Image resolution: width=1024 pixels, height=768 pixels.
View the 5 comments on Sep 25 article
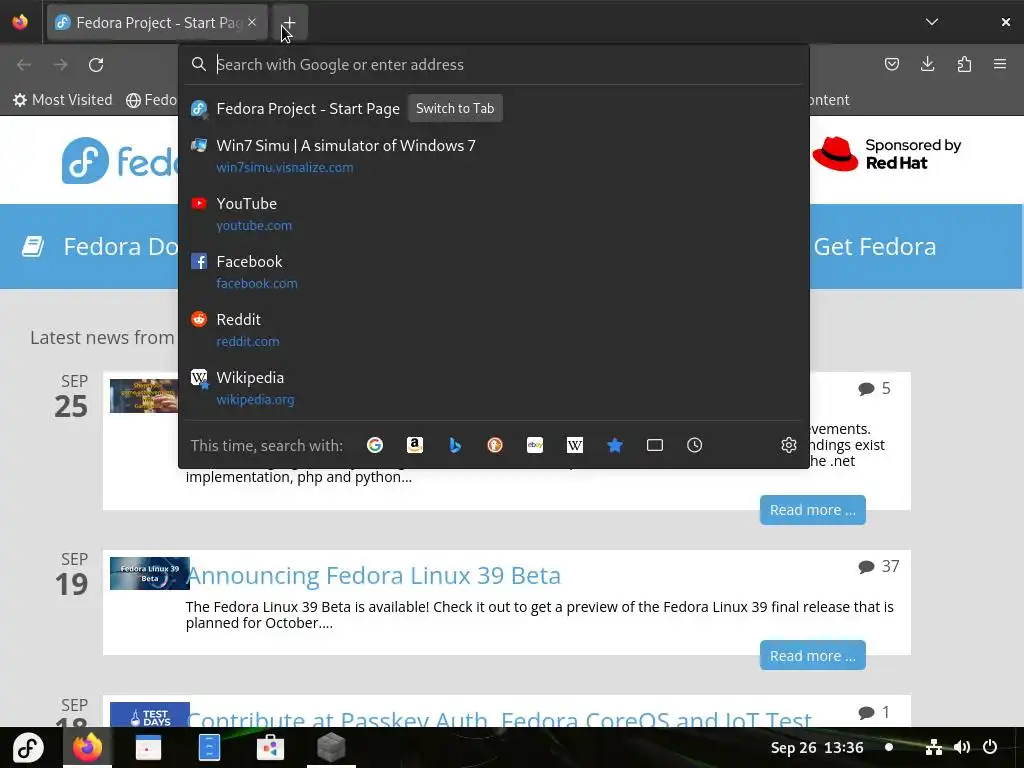[x=874, y=389]
